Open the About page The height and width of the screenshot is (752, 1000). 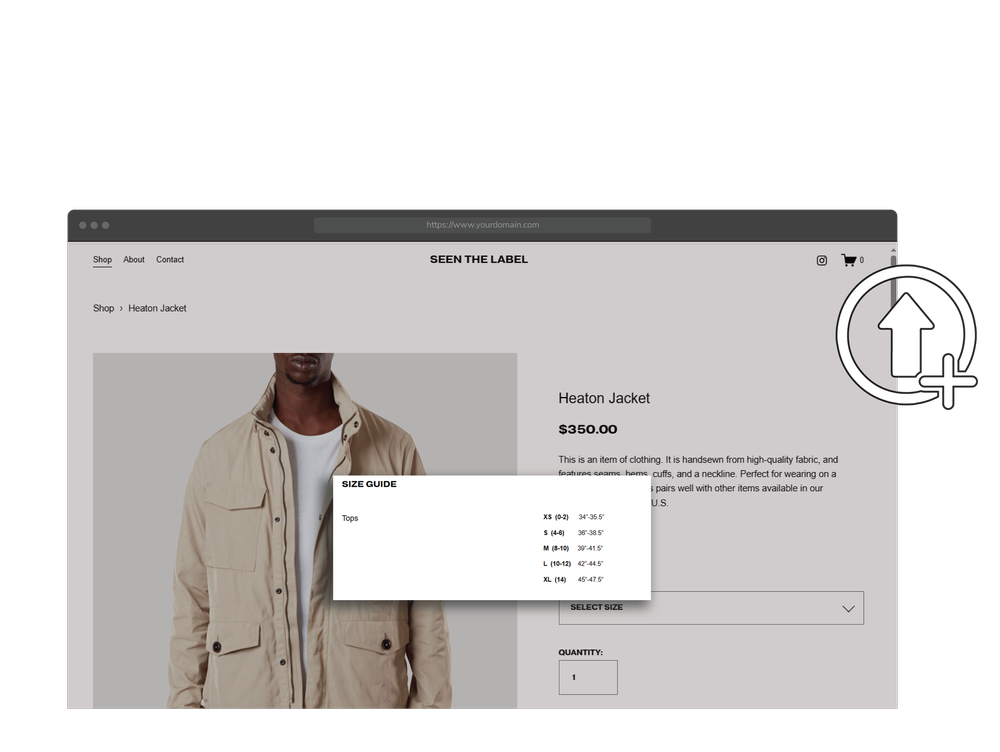pos(133,259)
